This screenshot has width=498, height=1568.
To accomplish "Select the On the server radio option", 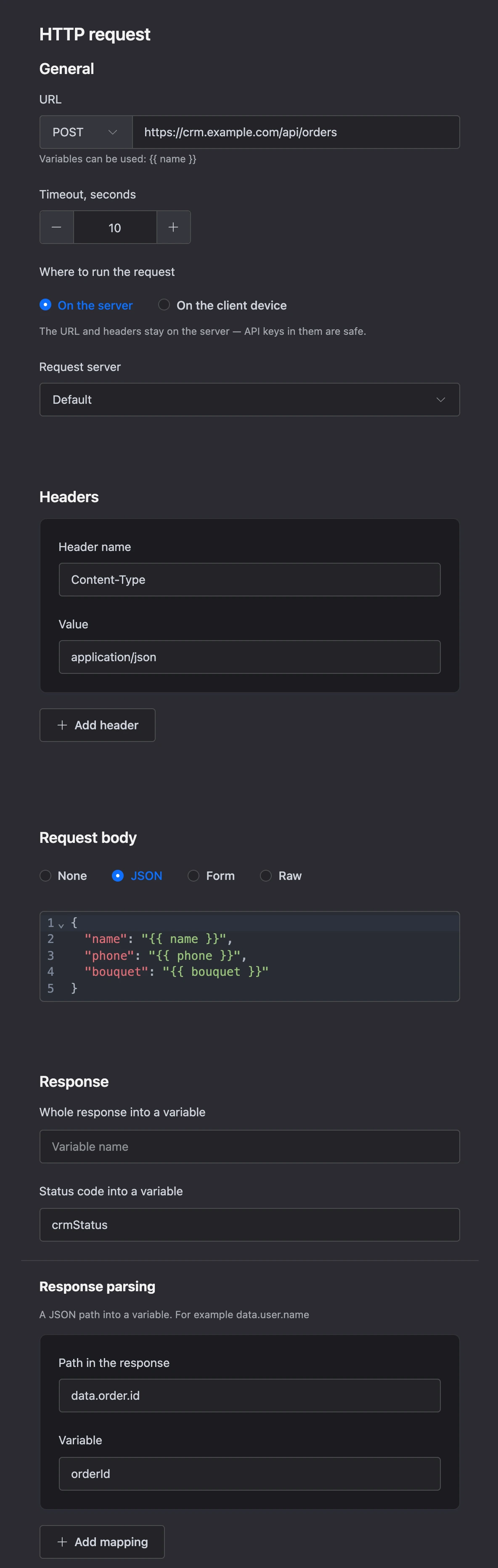I will pos(86,305).
